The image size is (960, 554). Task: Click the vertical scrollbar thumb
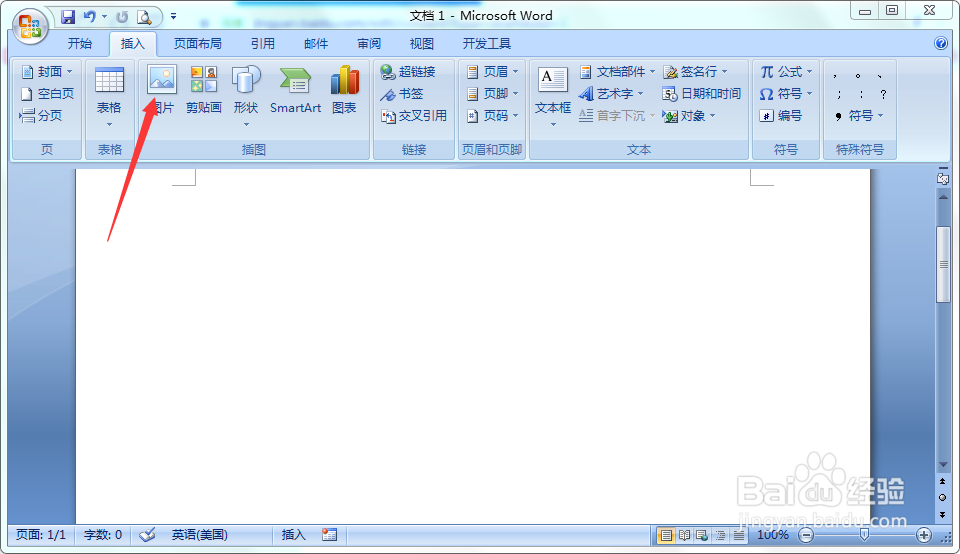(x=943, y=264)
